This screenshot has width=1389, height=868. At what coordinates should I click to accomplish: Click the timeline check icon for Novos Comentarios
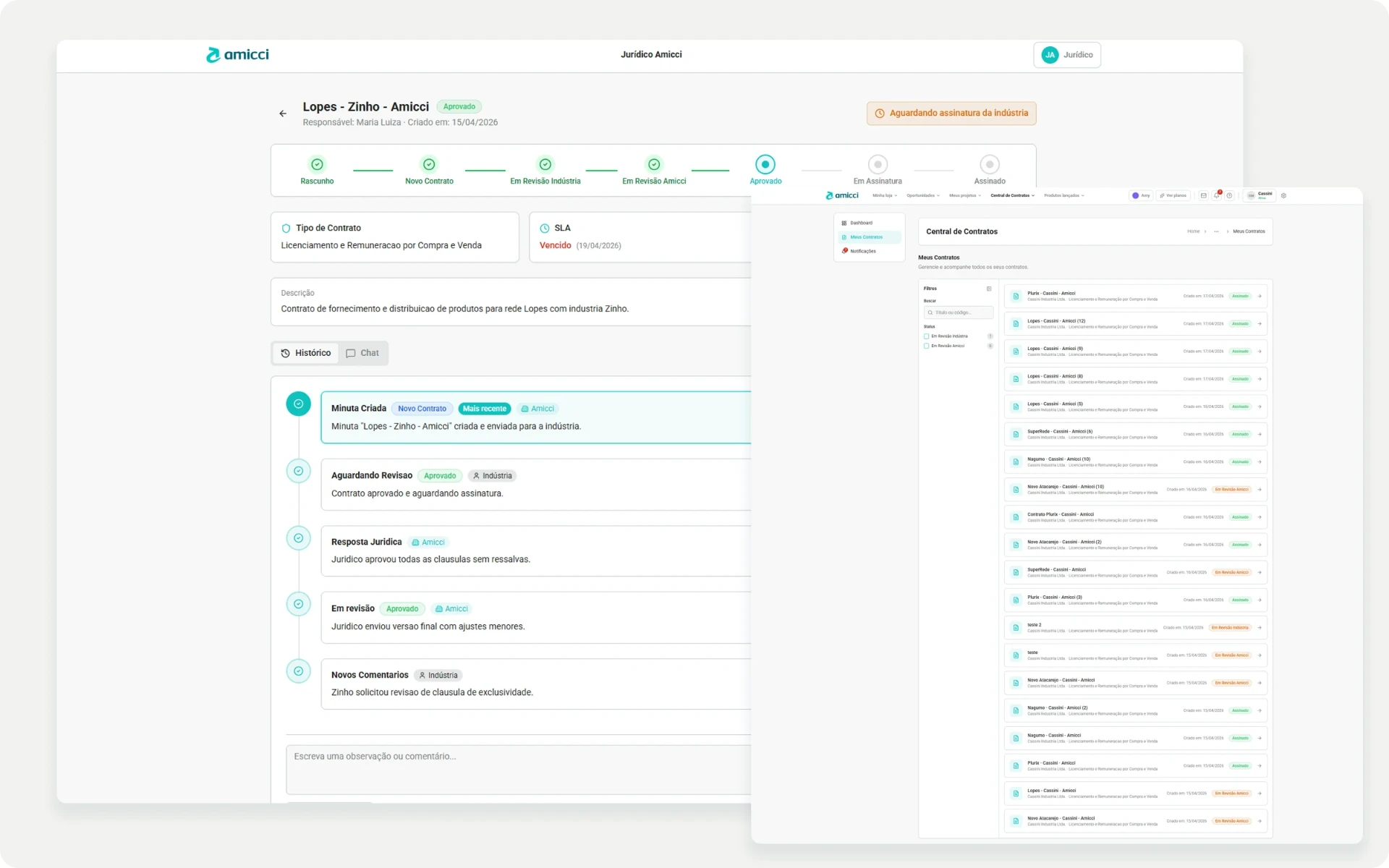(298, 671)
